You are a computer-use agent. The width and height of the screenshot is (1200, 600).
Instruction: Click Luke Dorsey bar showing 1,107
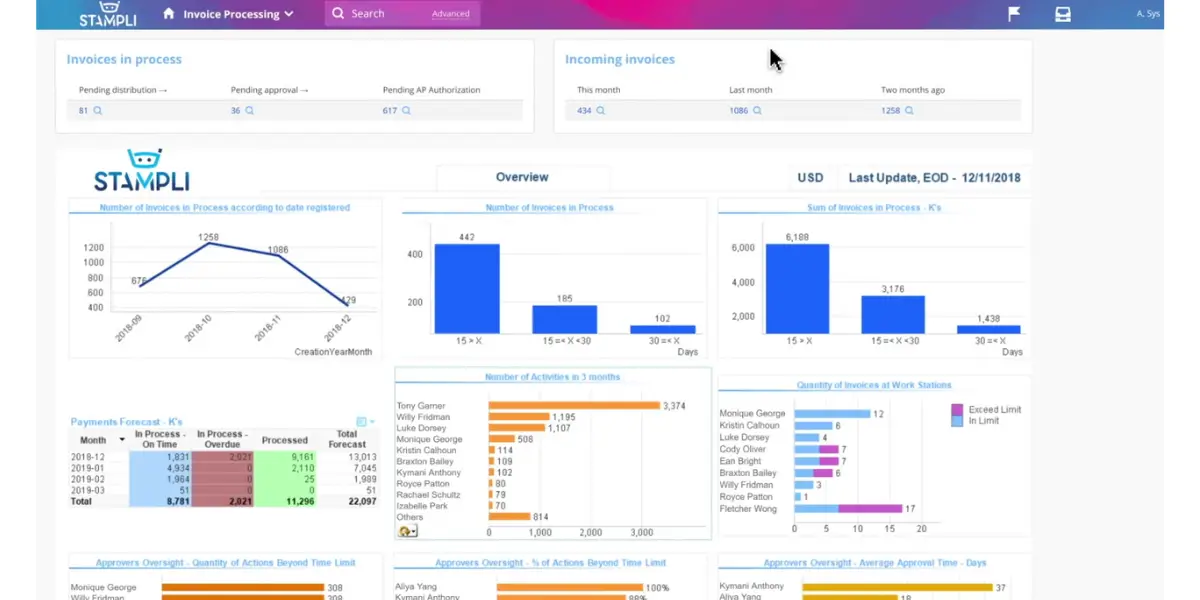517,428
